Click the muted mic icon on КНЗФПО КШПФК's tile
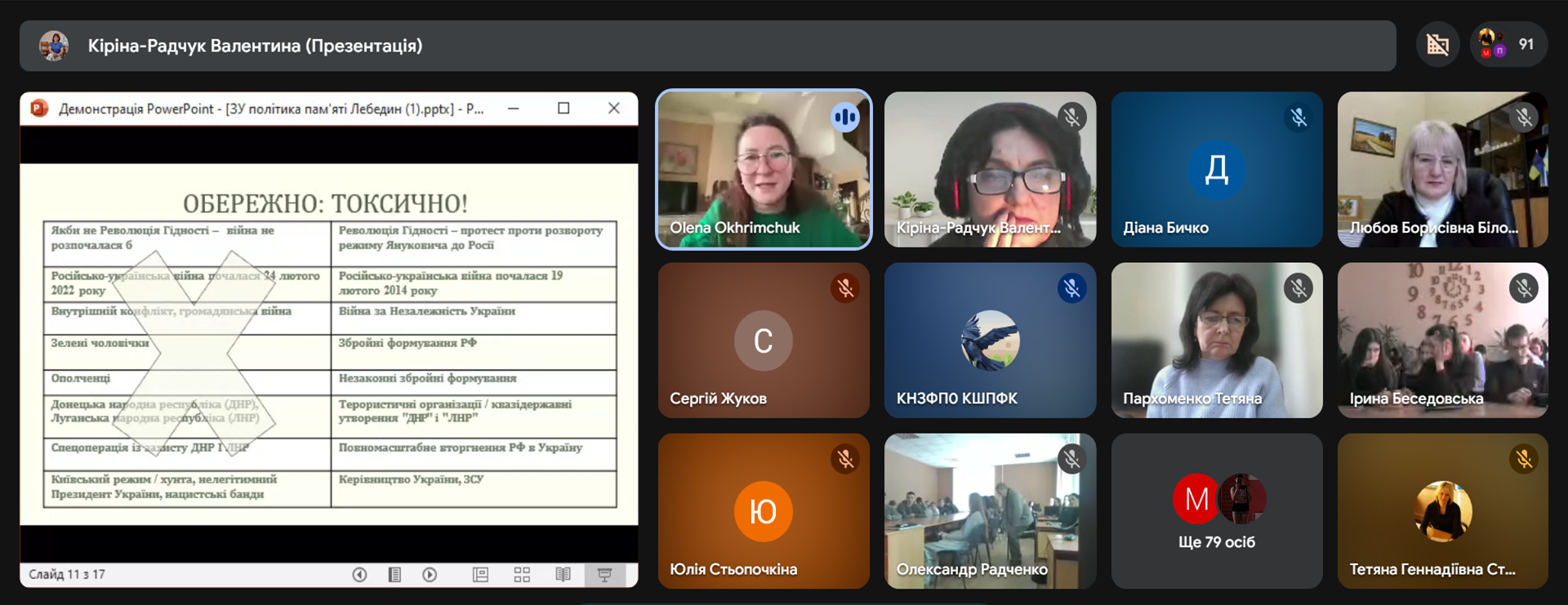The width and height of the screenshot is (1568, 605). (x=1071, y=288)
